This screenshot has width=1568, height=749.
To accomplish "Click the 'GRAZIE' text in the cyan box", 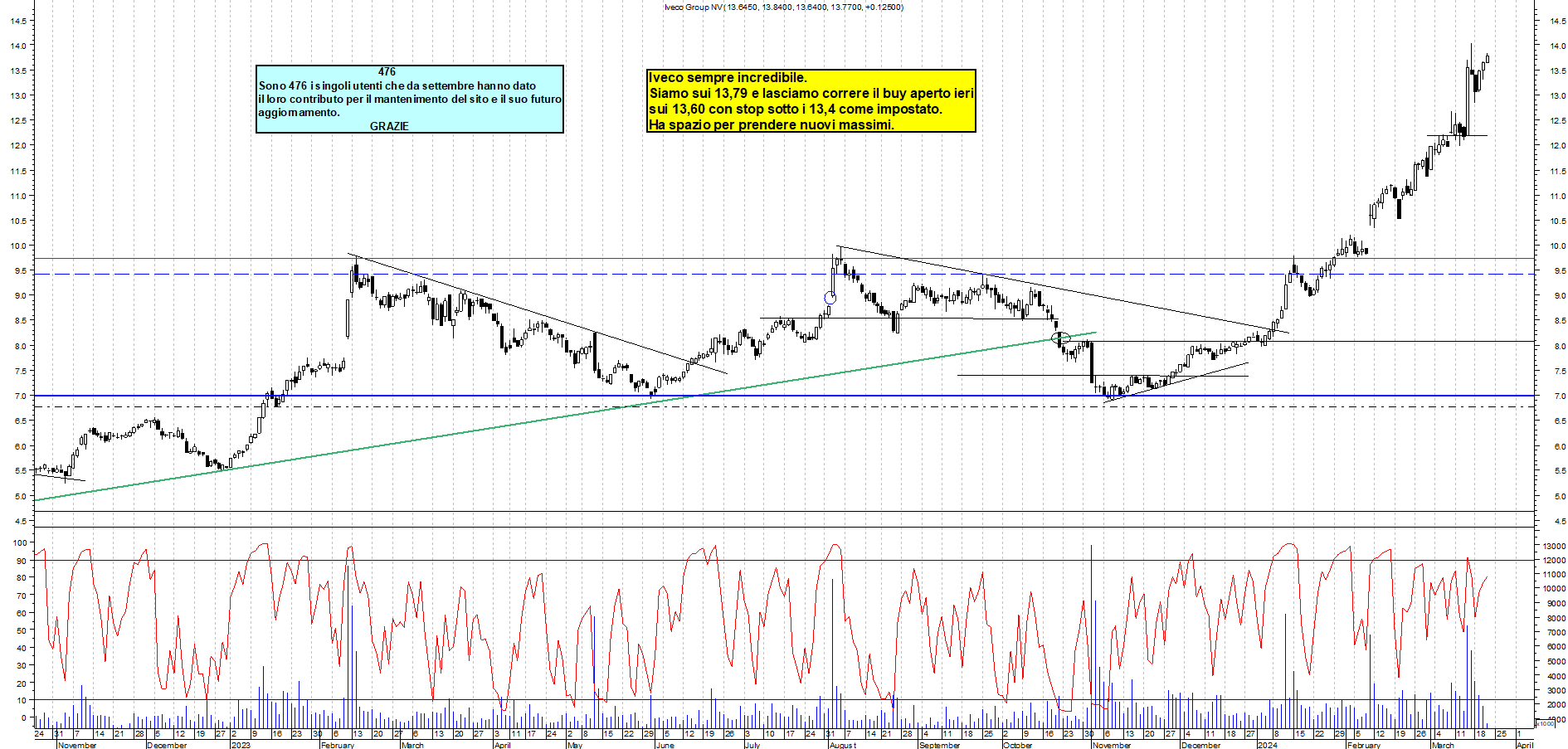I will pyautogui.click(x=389, y=126).
